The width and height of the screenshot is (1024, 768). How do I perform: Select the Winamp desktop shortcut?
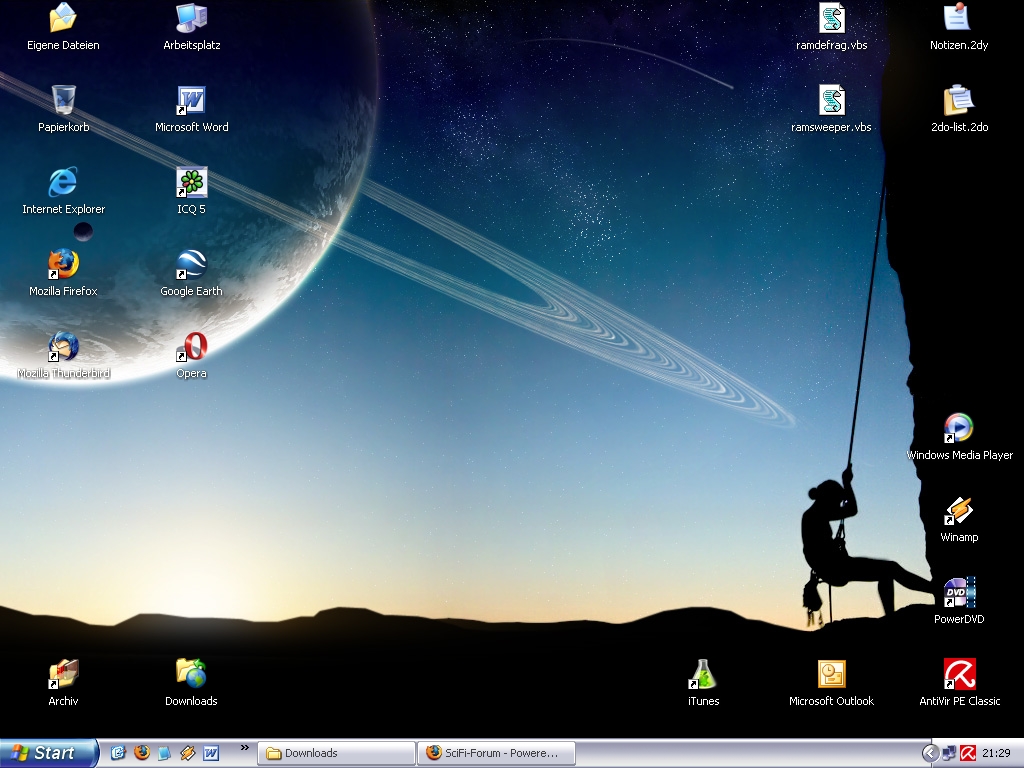(959, 511)
